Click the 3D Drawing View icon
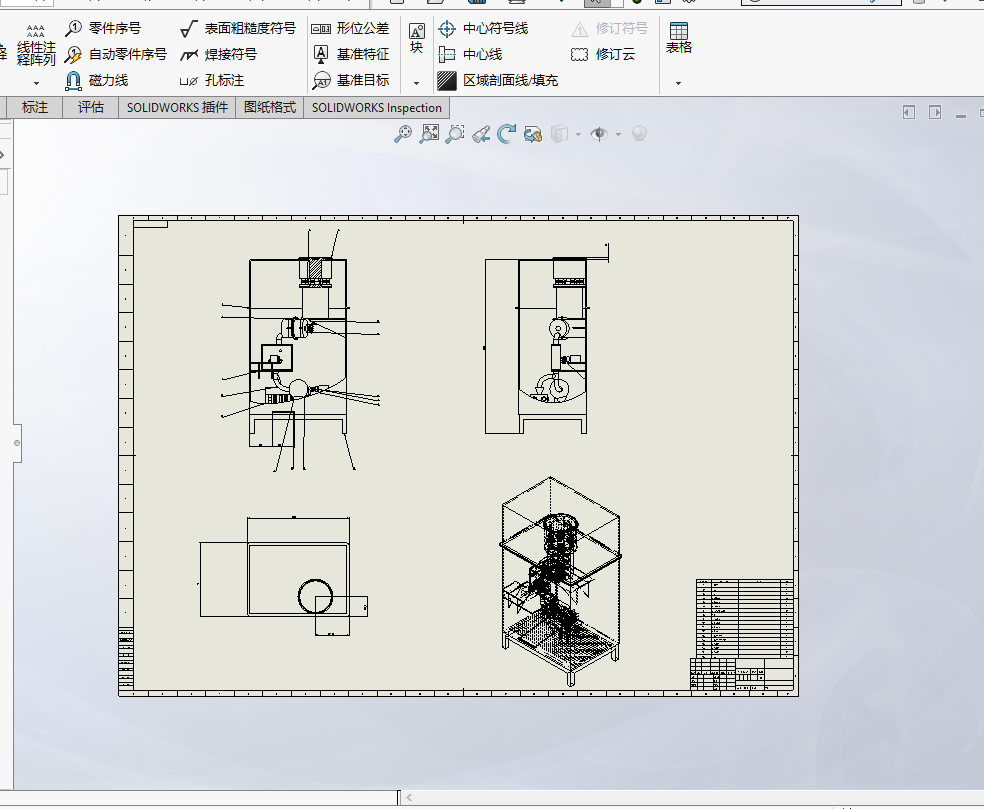Viewport: 984px width, 809px height. click(533, 134)
